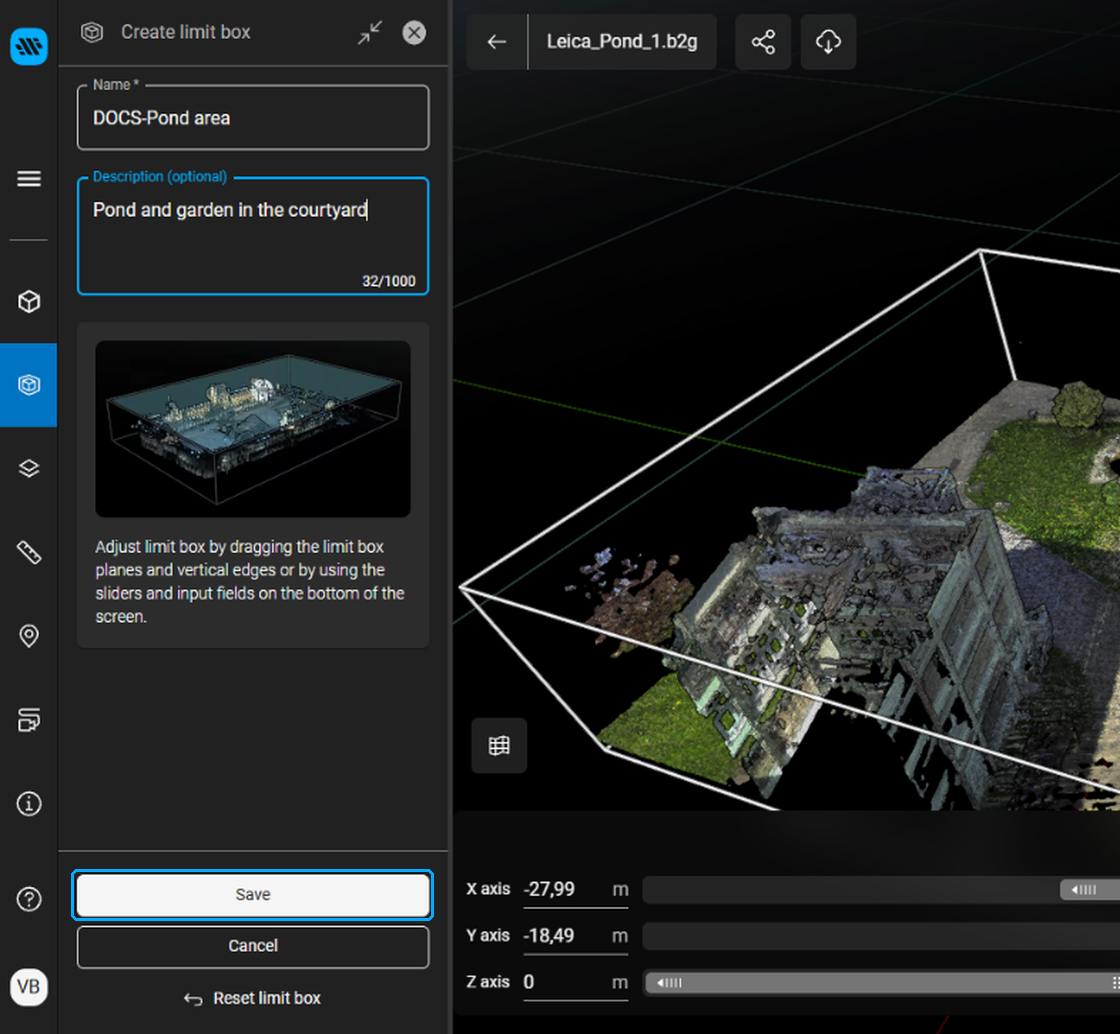
Task: Click the Description text area
Action: (253, 236)
